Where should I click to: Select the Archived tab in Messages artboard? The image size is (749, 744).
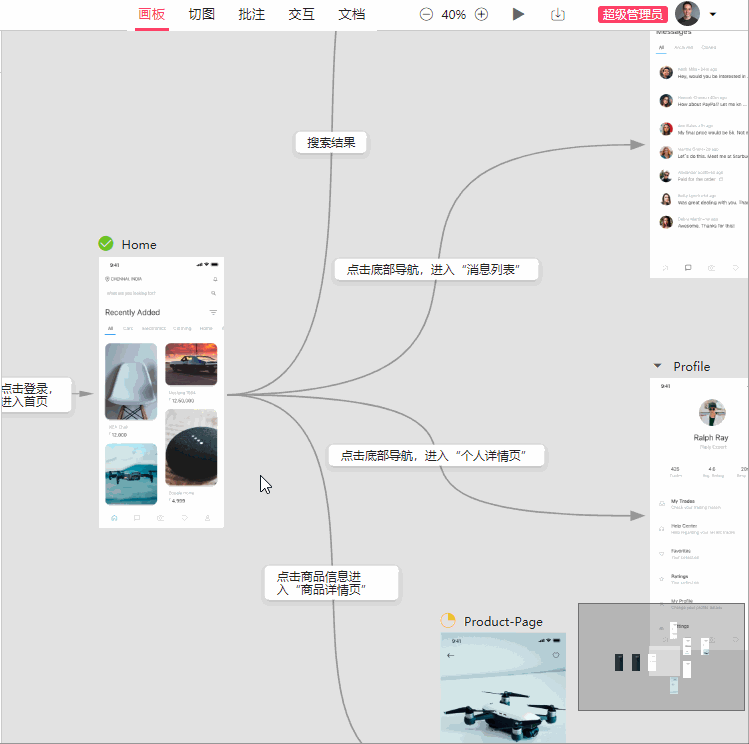[x=683, y=47]
